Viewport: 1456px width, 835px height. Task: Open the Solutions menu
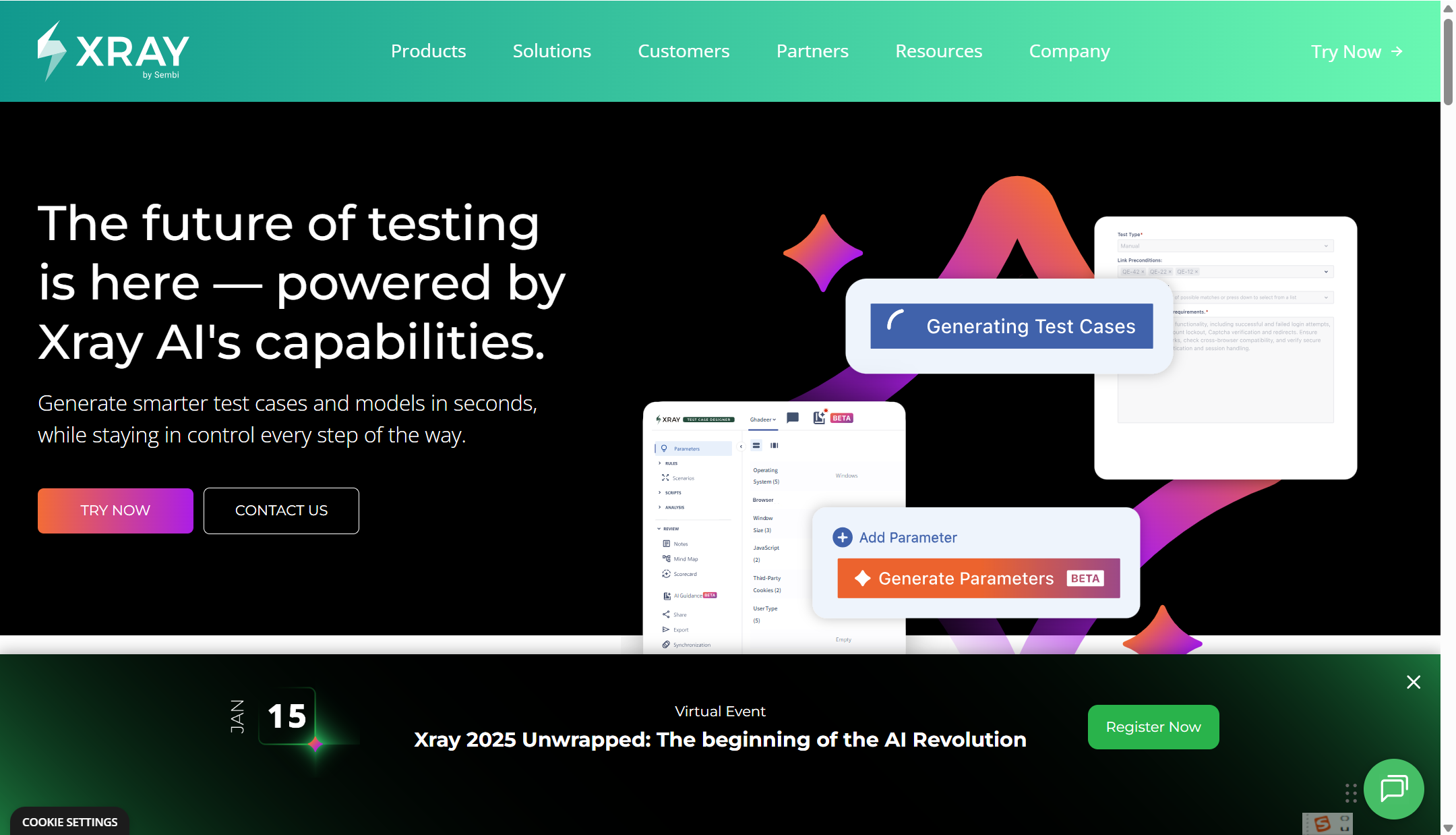551,51
